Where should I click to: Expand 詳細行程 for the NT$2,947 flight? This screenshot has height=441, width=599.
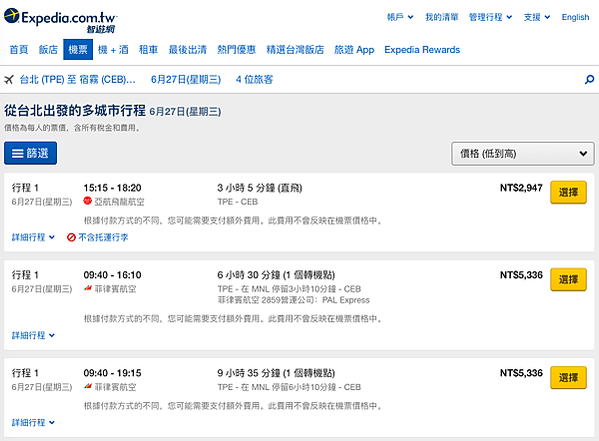[x=33, y=237]
